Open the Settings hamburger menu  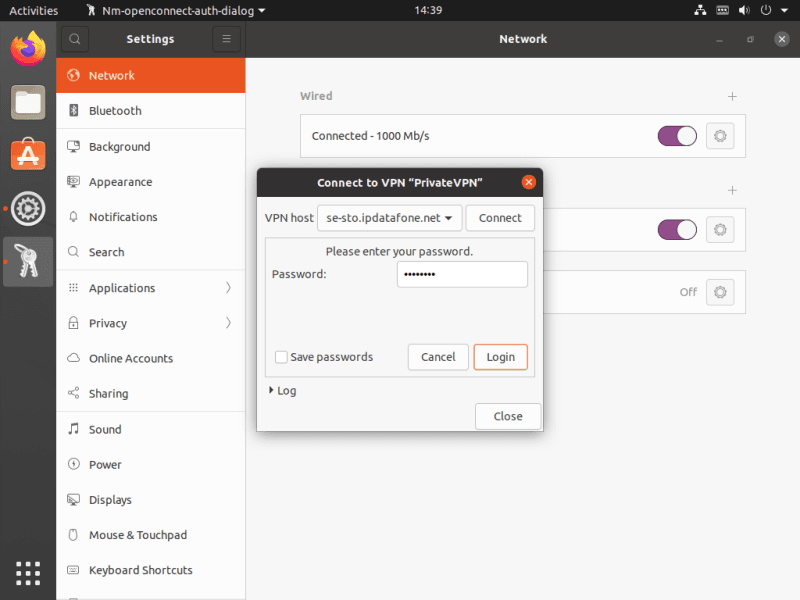[226, 39]
